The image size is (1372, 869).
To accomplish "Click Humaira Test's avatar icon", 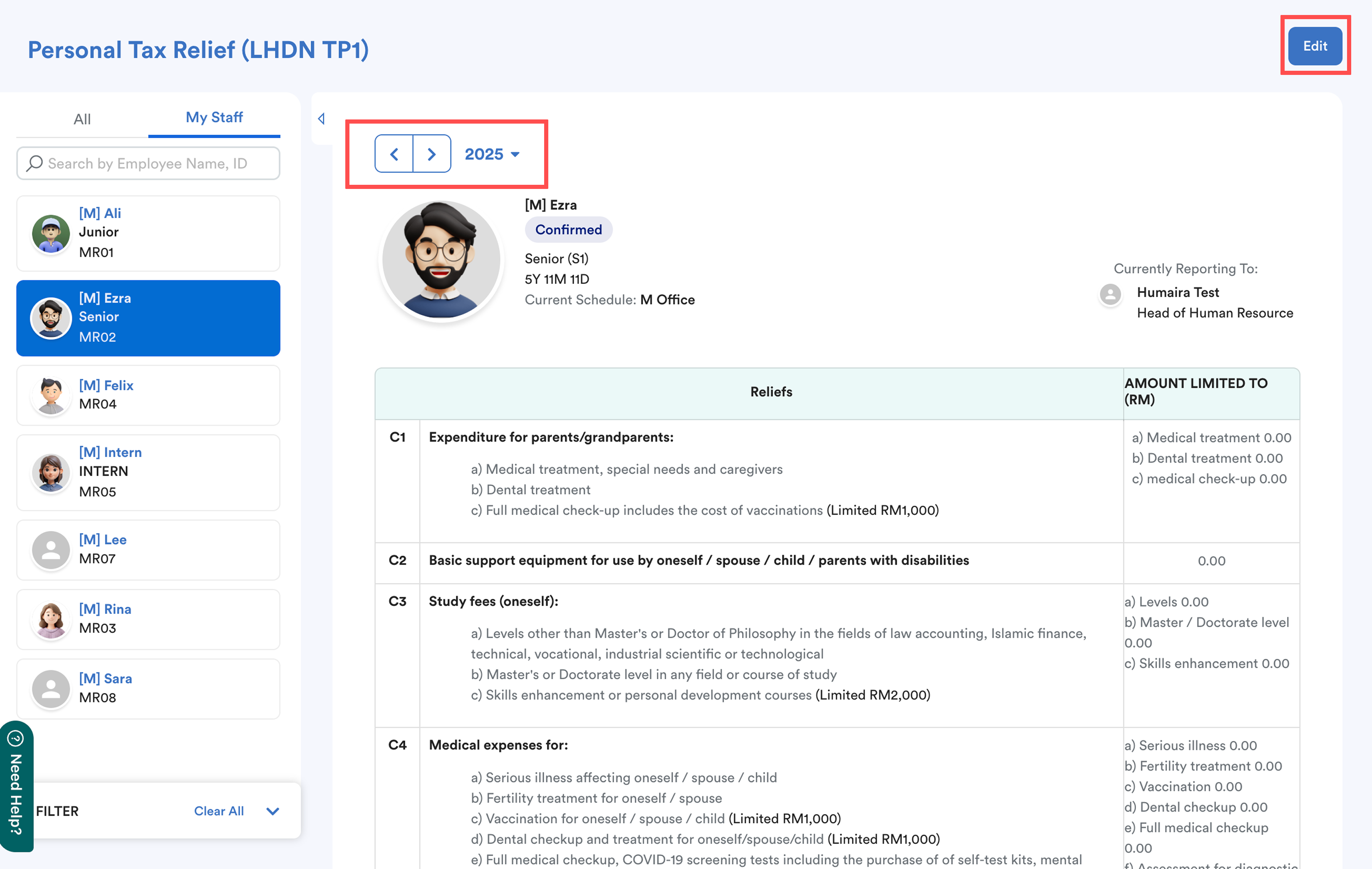I will pyautogui.click(x=1110, y=295).
